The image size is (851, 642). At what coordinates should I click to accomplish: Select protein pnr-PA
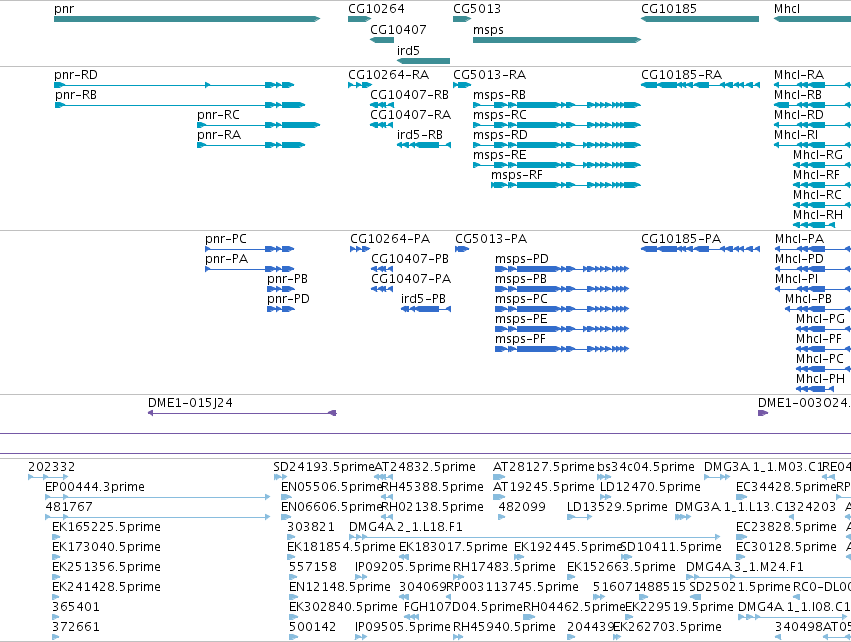(250, 269)
